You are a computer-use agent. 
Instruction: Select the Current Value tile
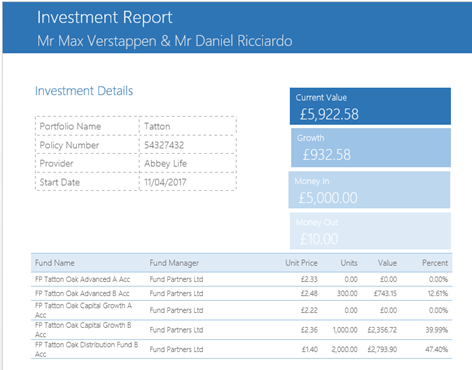click(370, 106)
